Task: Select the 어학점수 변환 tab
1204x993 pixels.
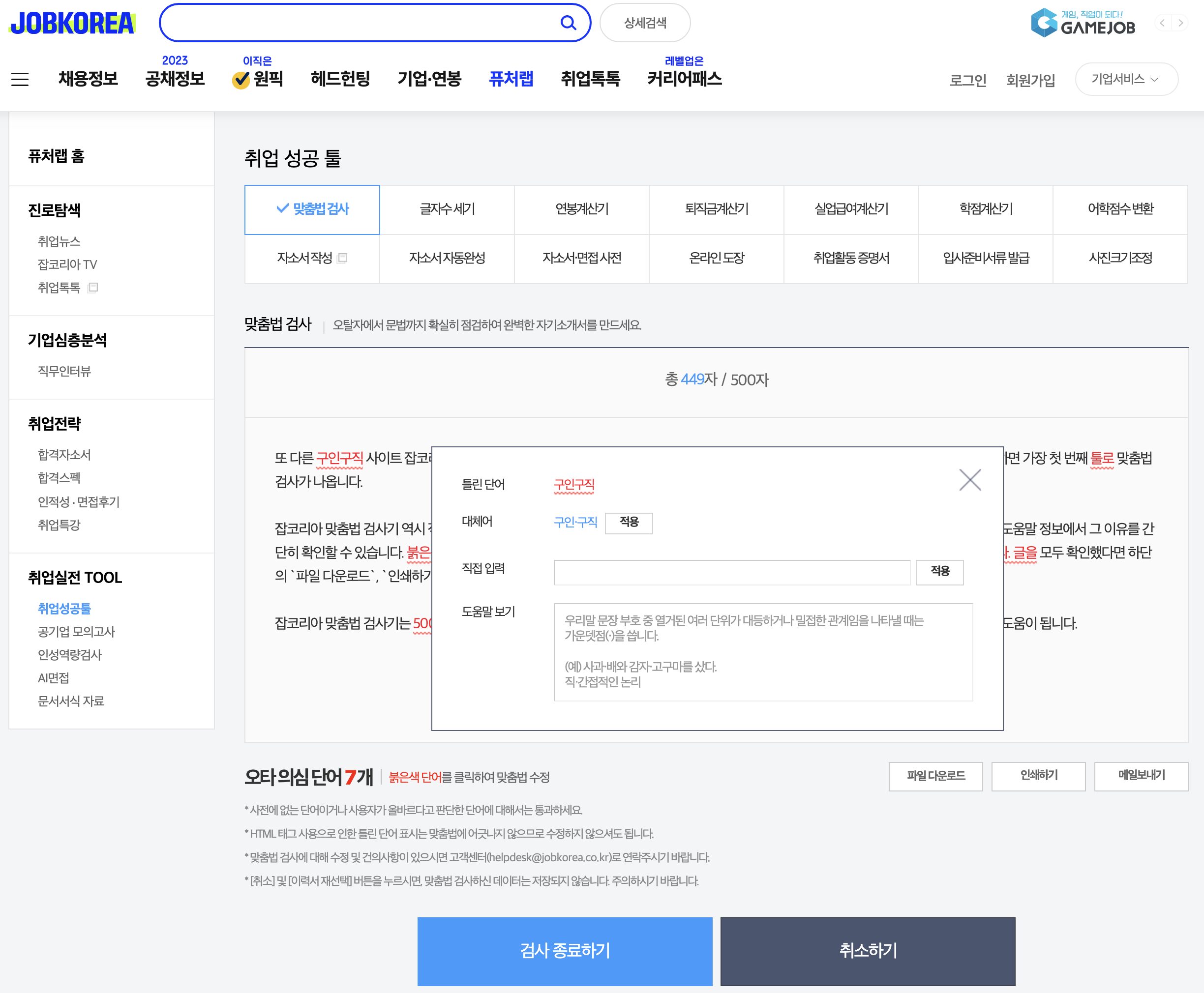Action: point(1120,209)
